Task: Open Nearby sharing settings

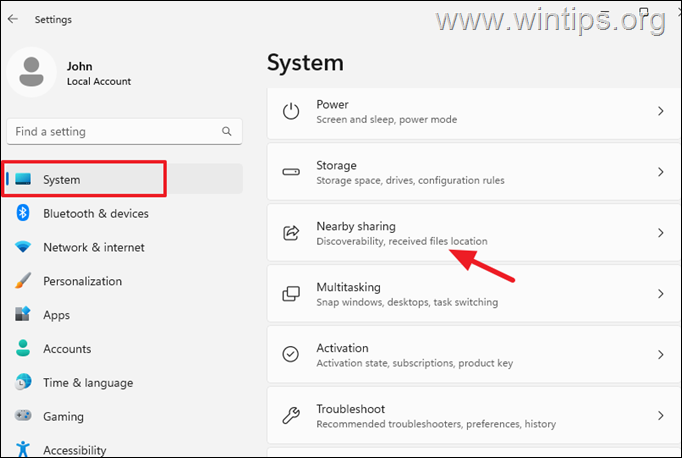Action: coord(474,233)
